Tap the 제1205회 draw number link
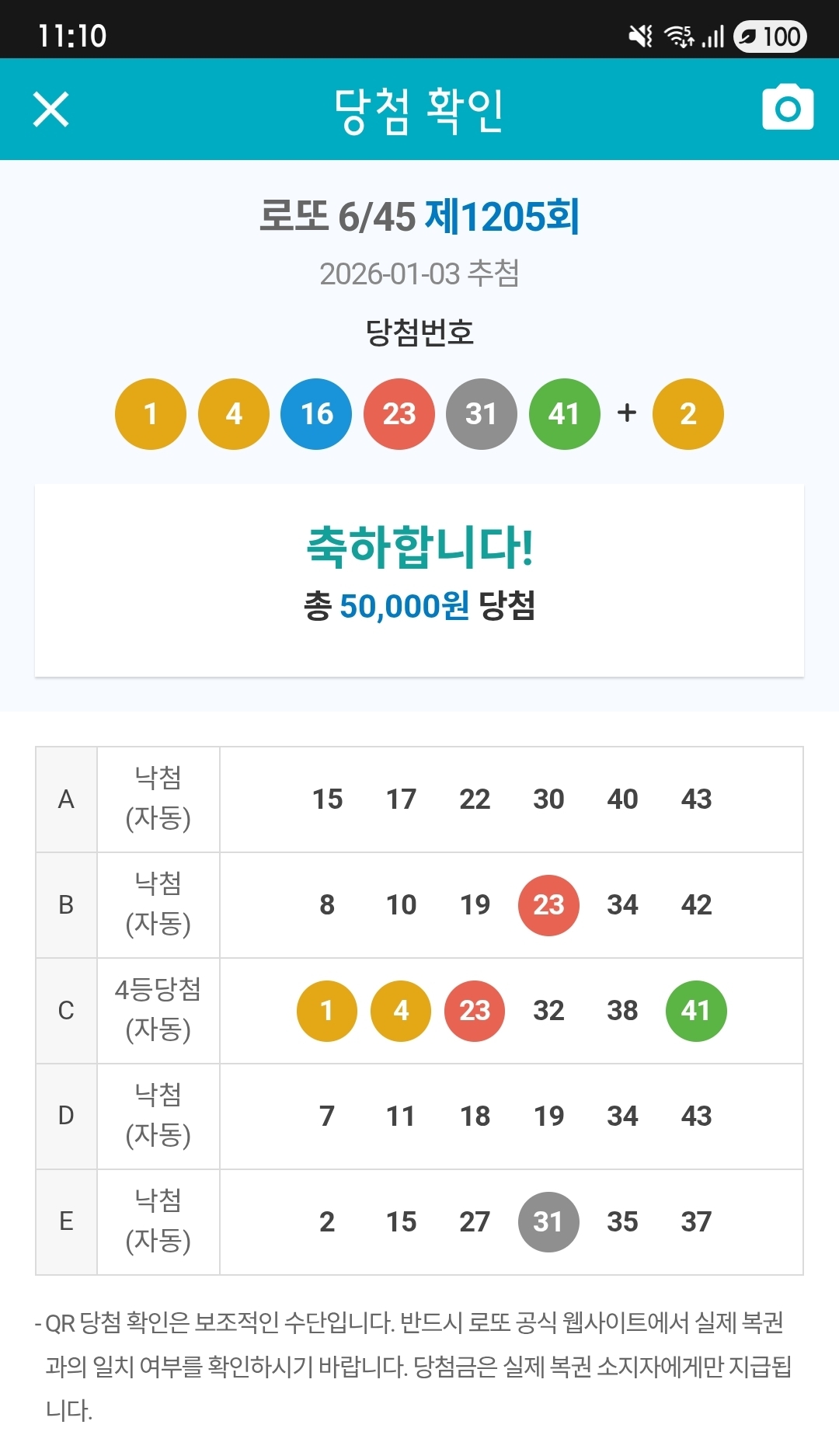This screenshot has width=839, height=1456. 502,217
